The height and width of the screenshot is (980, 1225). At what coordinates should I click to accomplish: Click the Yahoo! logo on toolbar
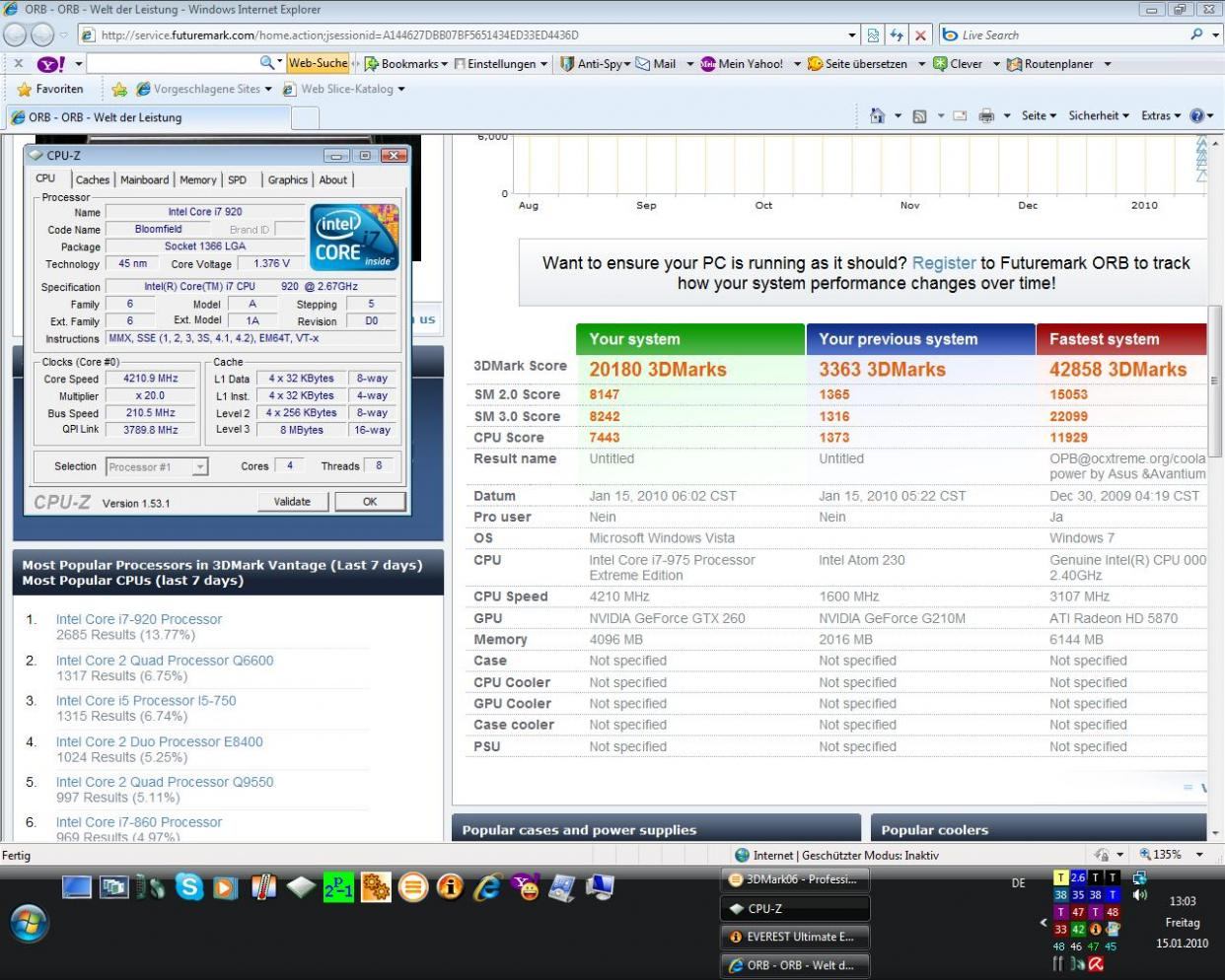pyautogui.click(x=50, y=64)
